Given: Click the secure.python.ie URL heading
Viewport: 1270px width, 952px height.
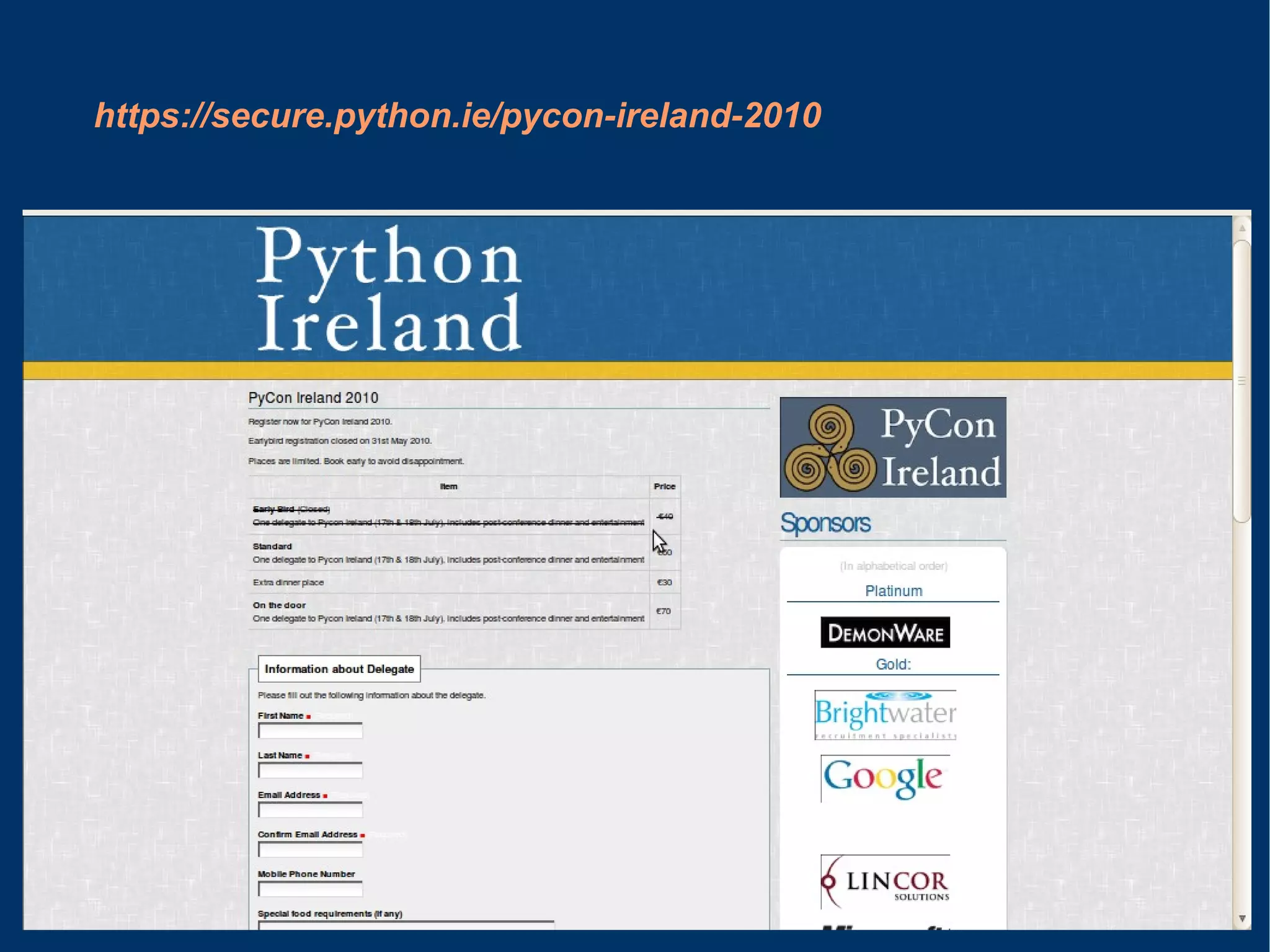Looking at the screenshot, I should click(458, 115).
